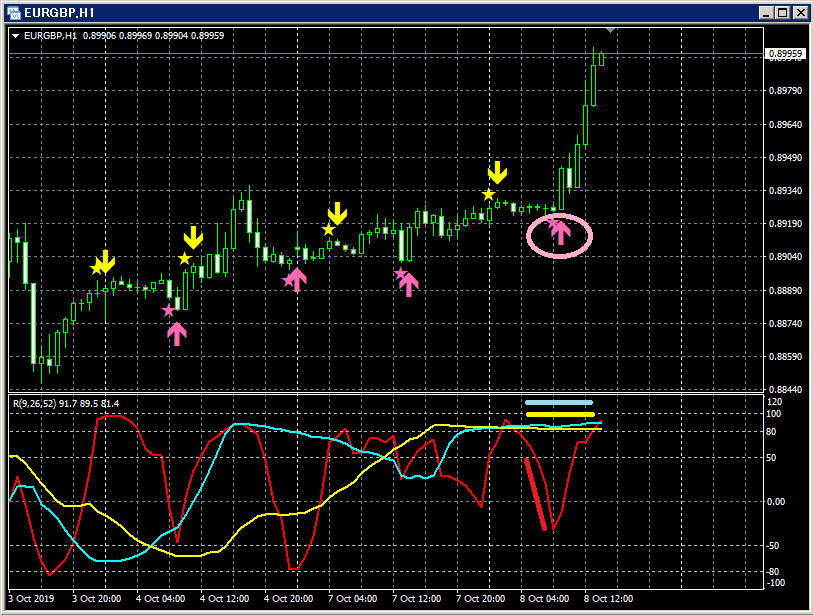Click the 0.89040 price scale label
813x615 pixels.
[785, 257]
